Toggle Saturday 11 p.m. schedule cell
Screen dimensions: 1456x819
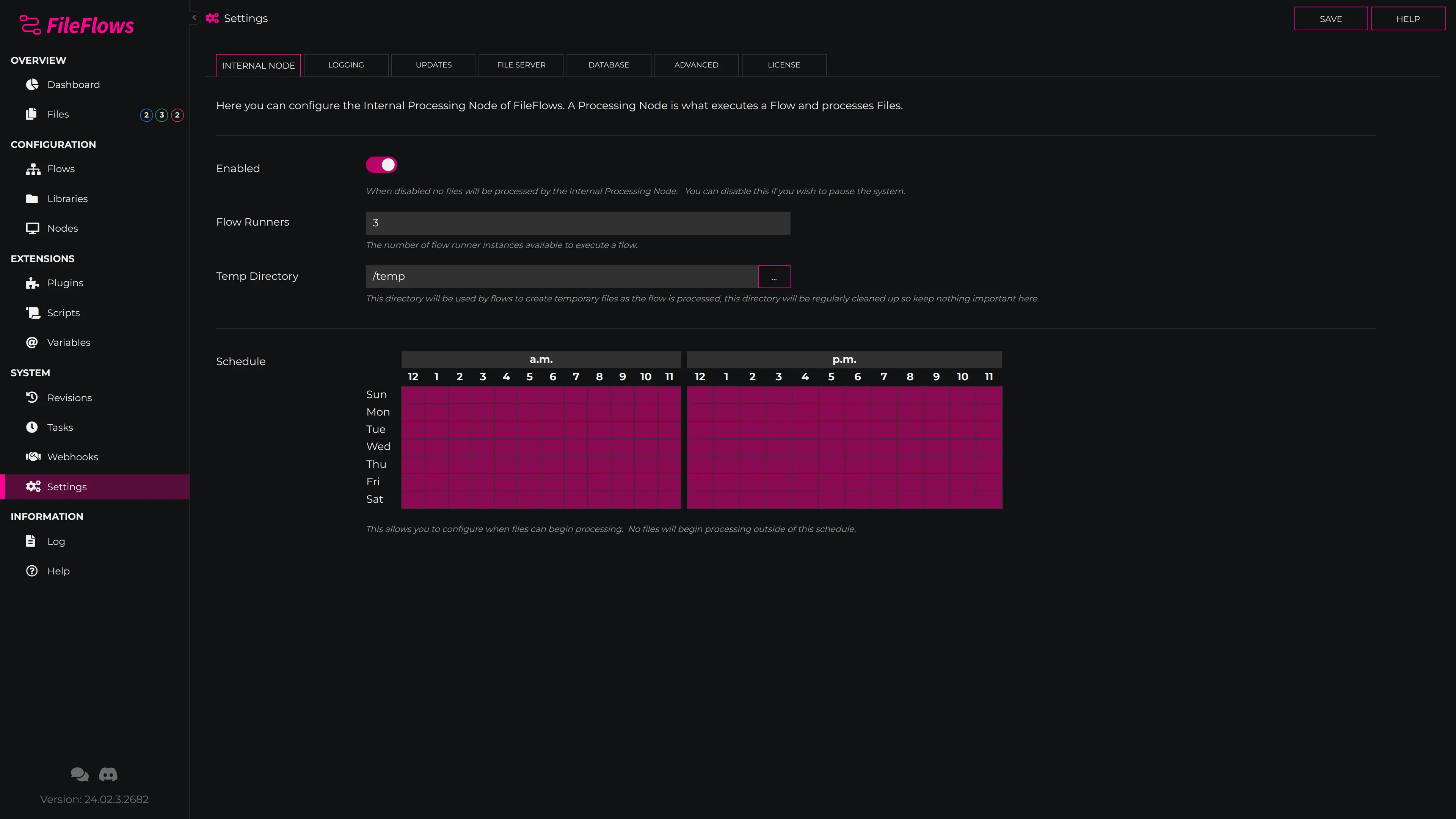pos(989,500)
